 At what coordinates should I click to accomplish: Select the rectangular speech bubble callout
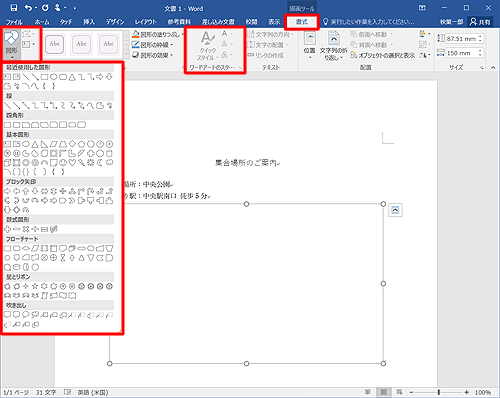[x=7, y=315]
